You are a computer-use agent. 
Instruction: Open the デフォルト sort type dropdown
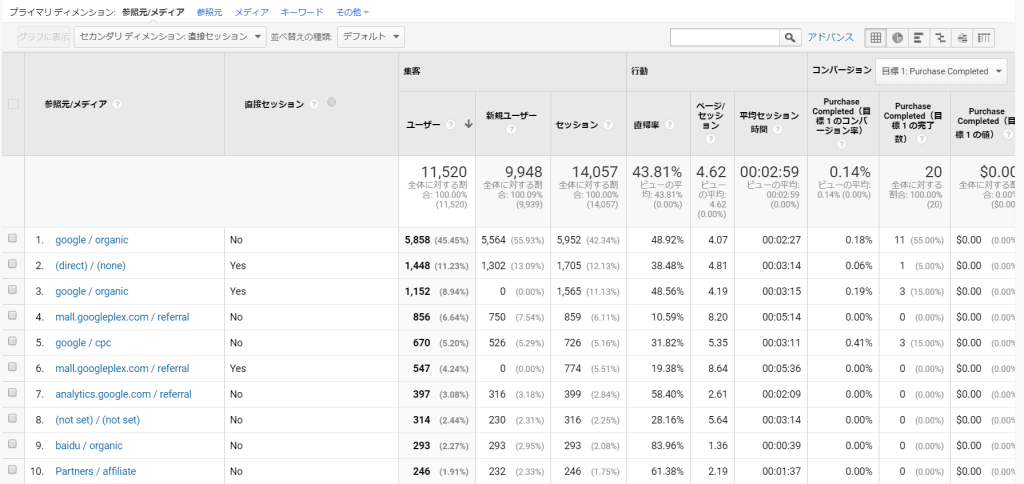click(x=371, y=37)
